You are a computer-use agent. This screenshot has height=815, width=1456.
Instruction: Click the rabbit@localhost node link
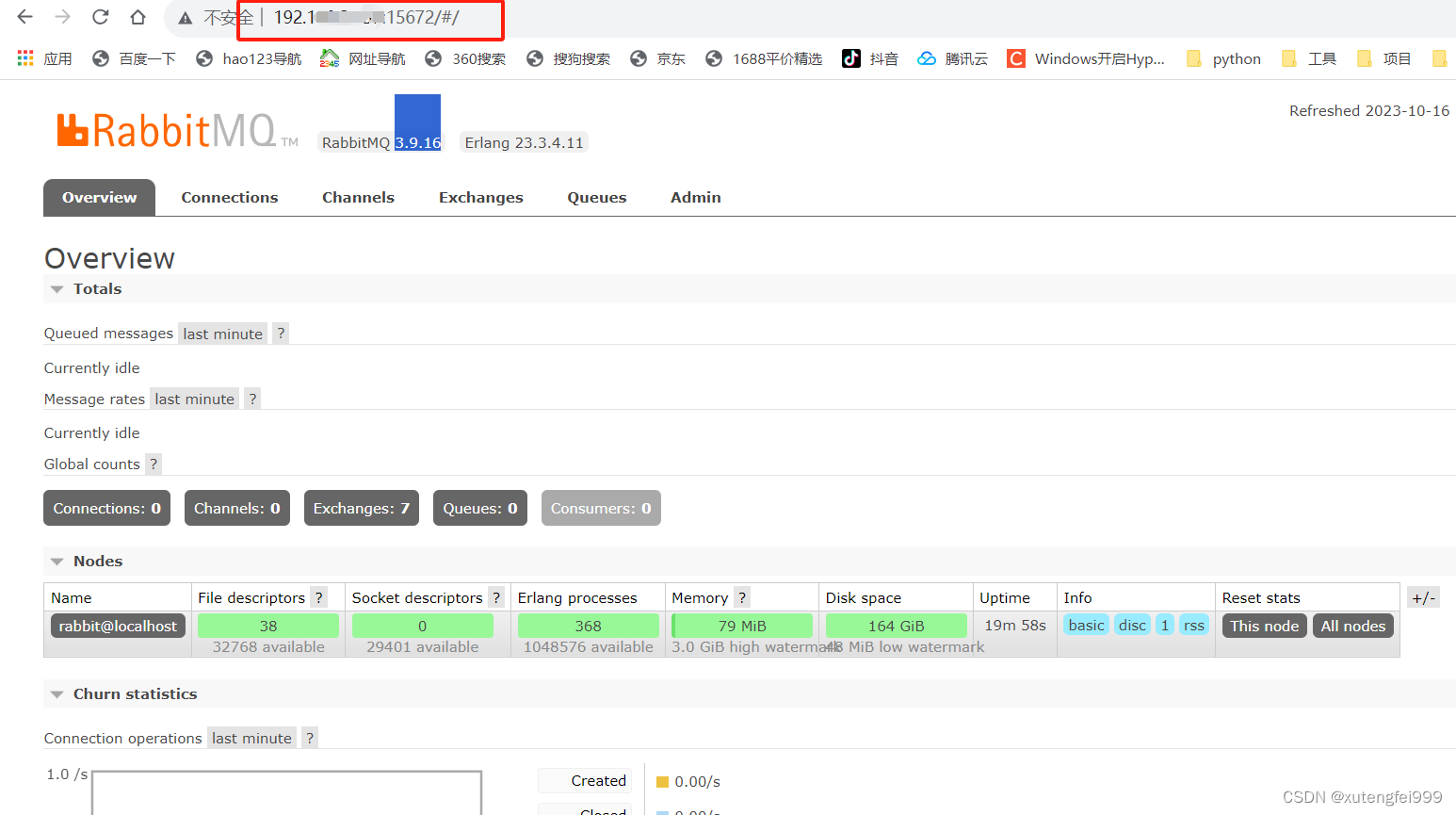[x=117, y=625]
